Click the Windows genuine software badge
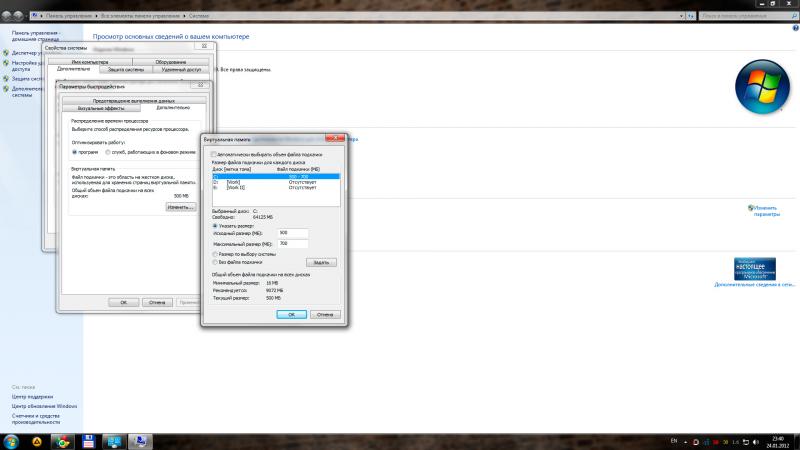This screenshot has height=450, width=800. (755, 269)
